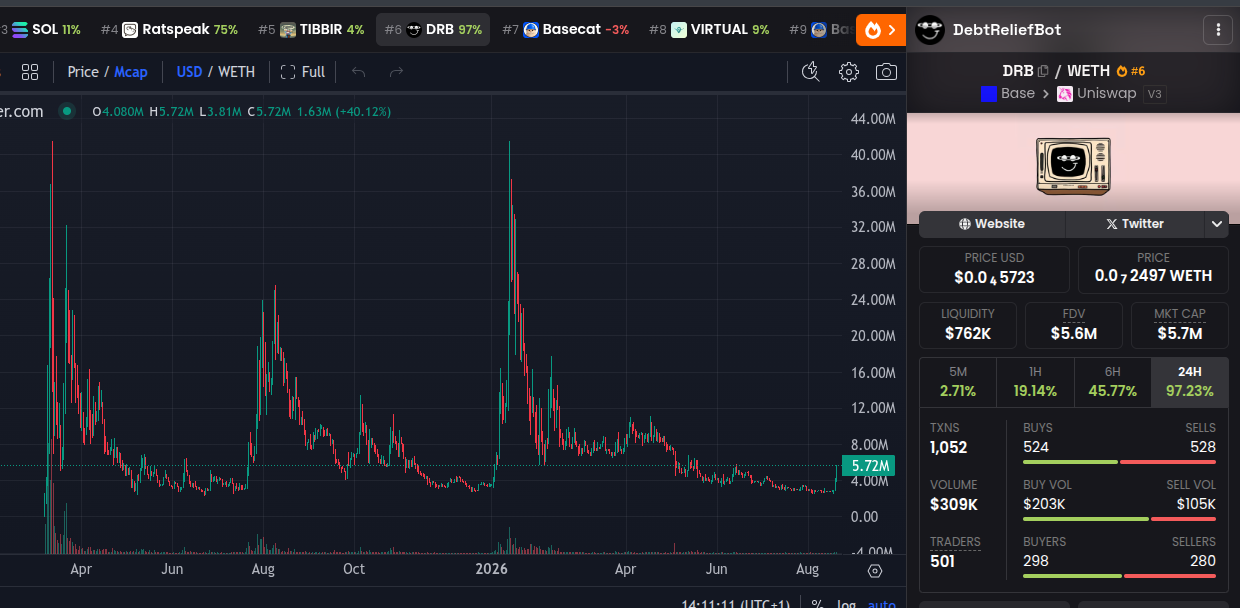Switch chart currency to USD
The image size is (1240, 608).
[189, 72]
